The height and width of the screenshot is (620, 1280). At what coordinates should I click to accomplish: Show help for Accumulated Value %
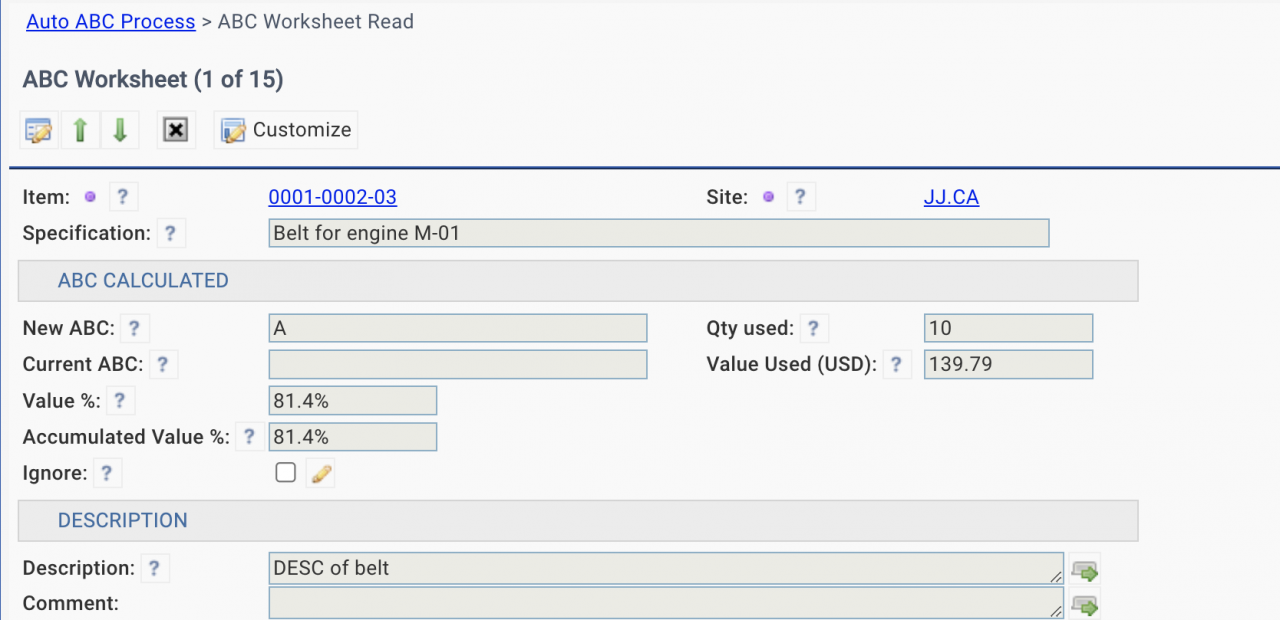pyautogui.click(x=248, y=437)
